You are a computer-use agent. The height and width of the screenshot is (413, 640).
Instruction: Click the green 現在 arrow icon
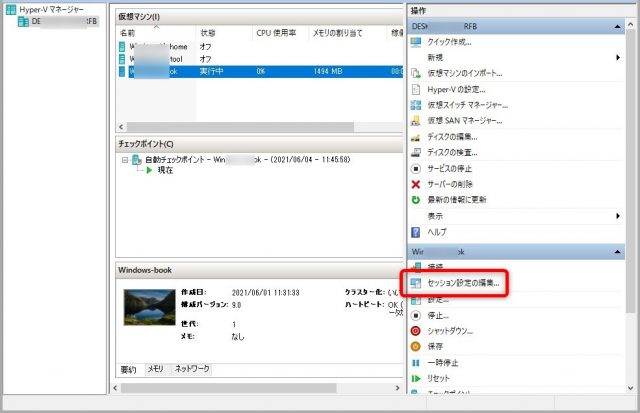click(149, 170)
